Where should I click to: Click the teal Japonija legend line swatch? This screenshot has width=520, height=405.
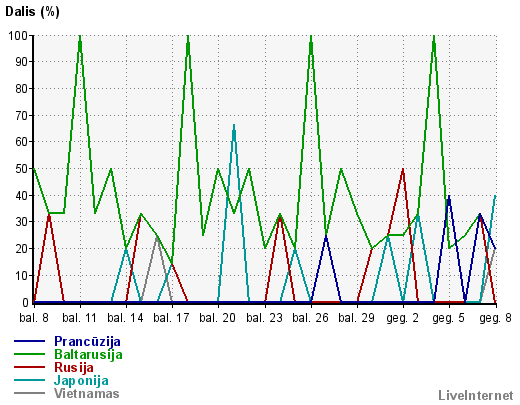click(29, 380)
